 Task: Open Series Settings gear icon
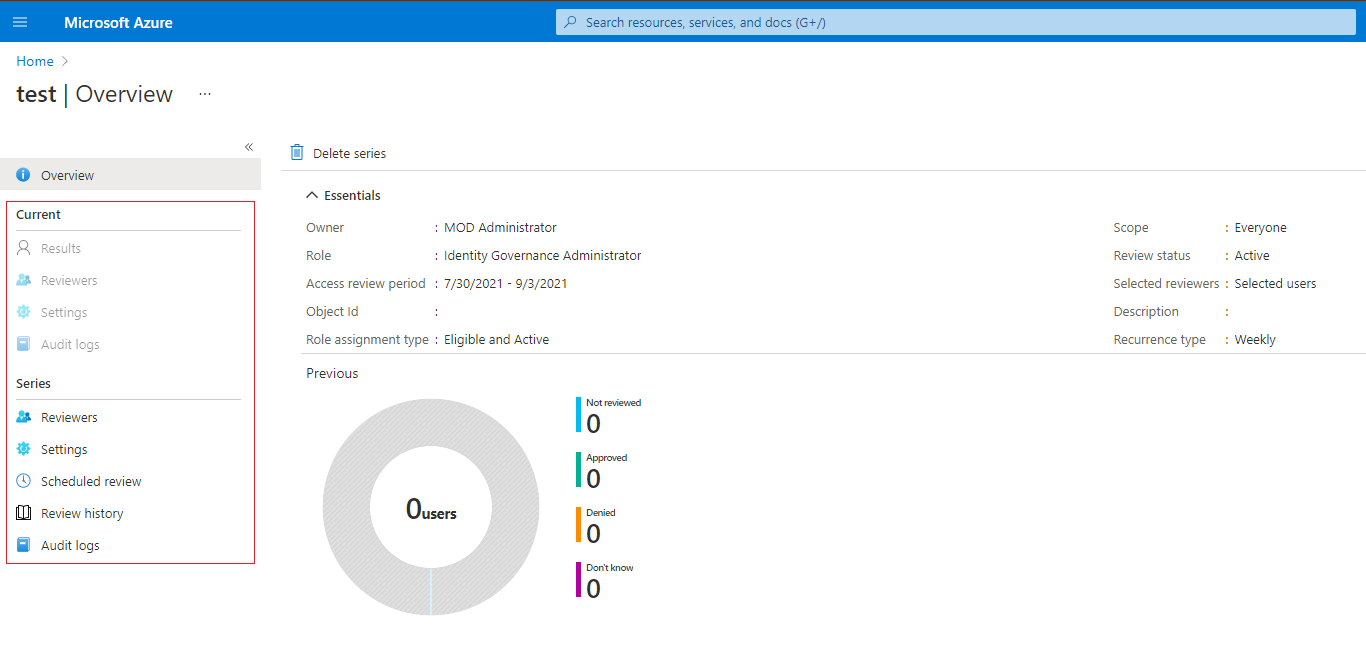(x=24, y=449)
